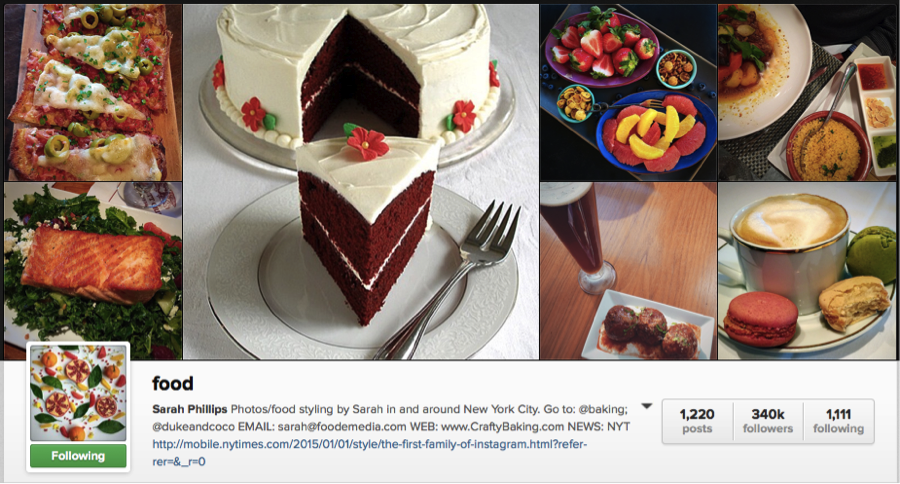The height and width of the screenshot is (484, 900).
Task: Click the profile picture of fruit arrangement
Action: pyautogui.click(x=78, y=393)
